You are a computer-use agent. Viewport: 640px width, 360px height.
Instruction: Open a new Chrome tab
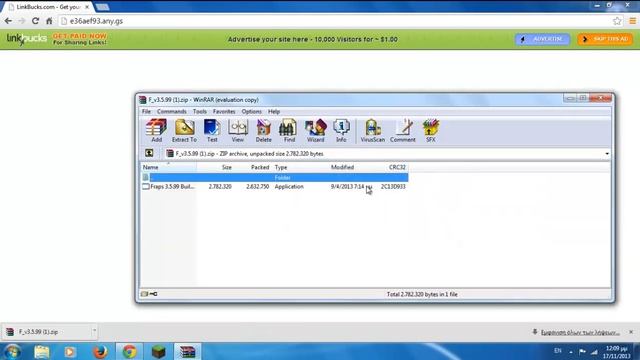102,7
